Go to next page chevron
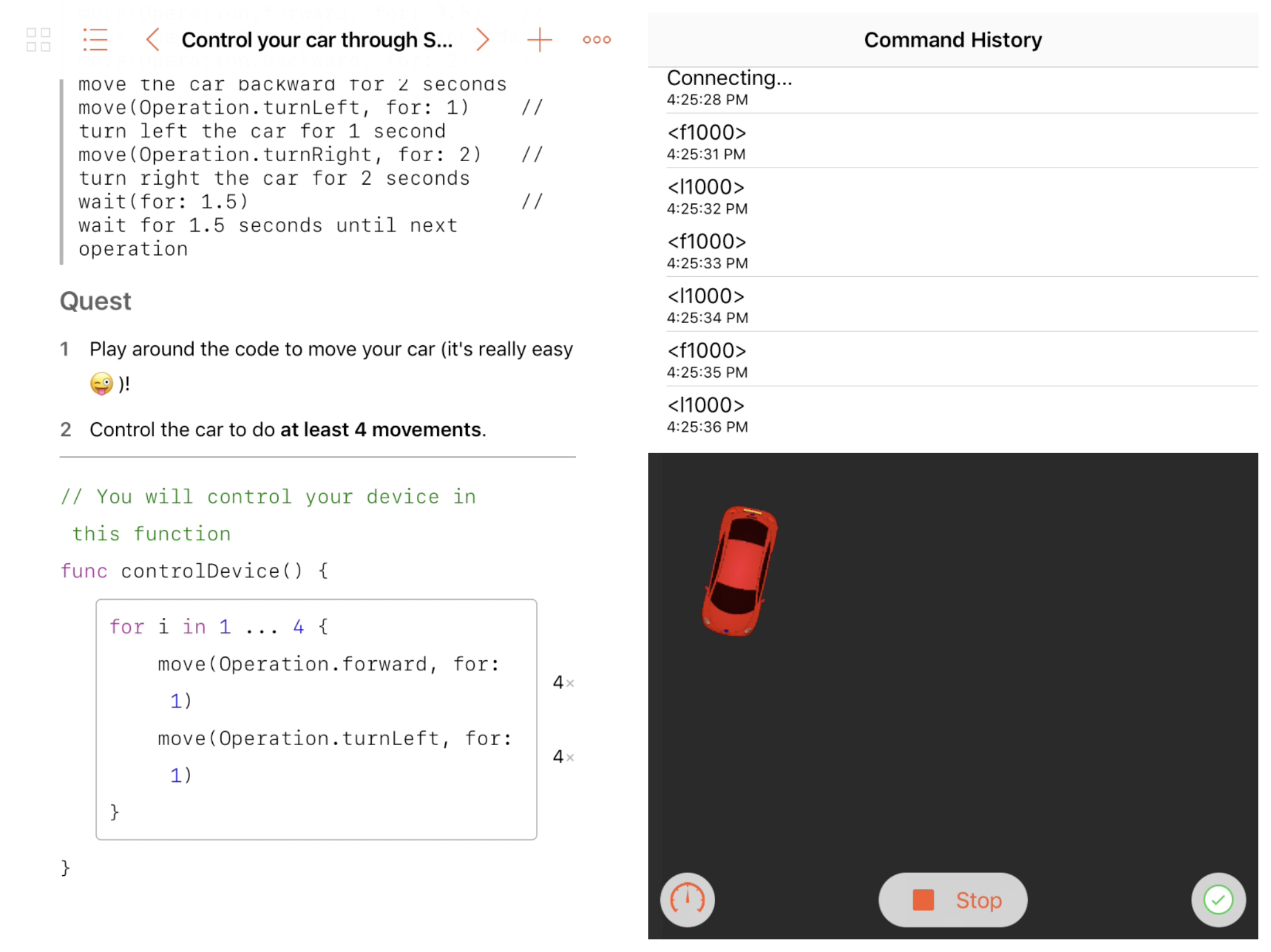 coord(482,40)
